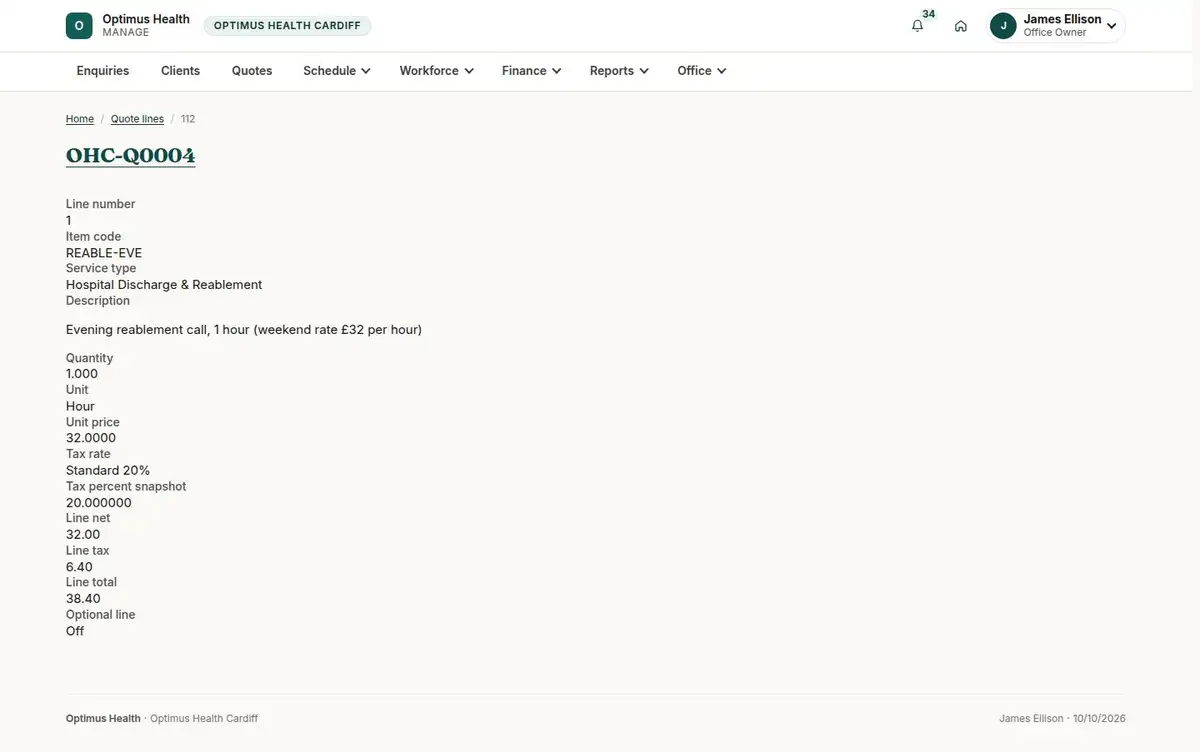Click the notification count 34

click(x=929, y=14)
